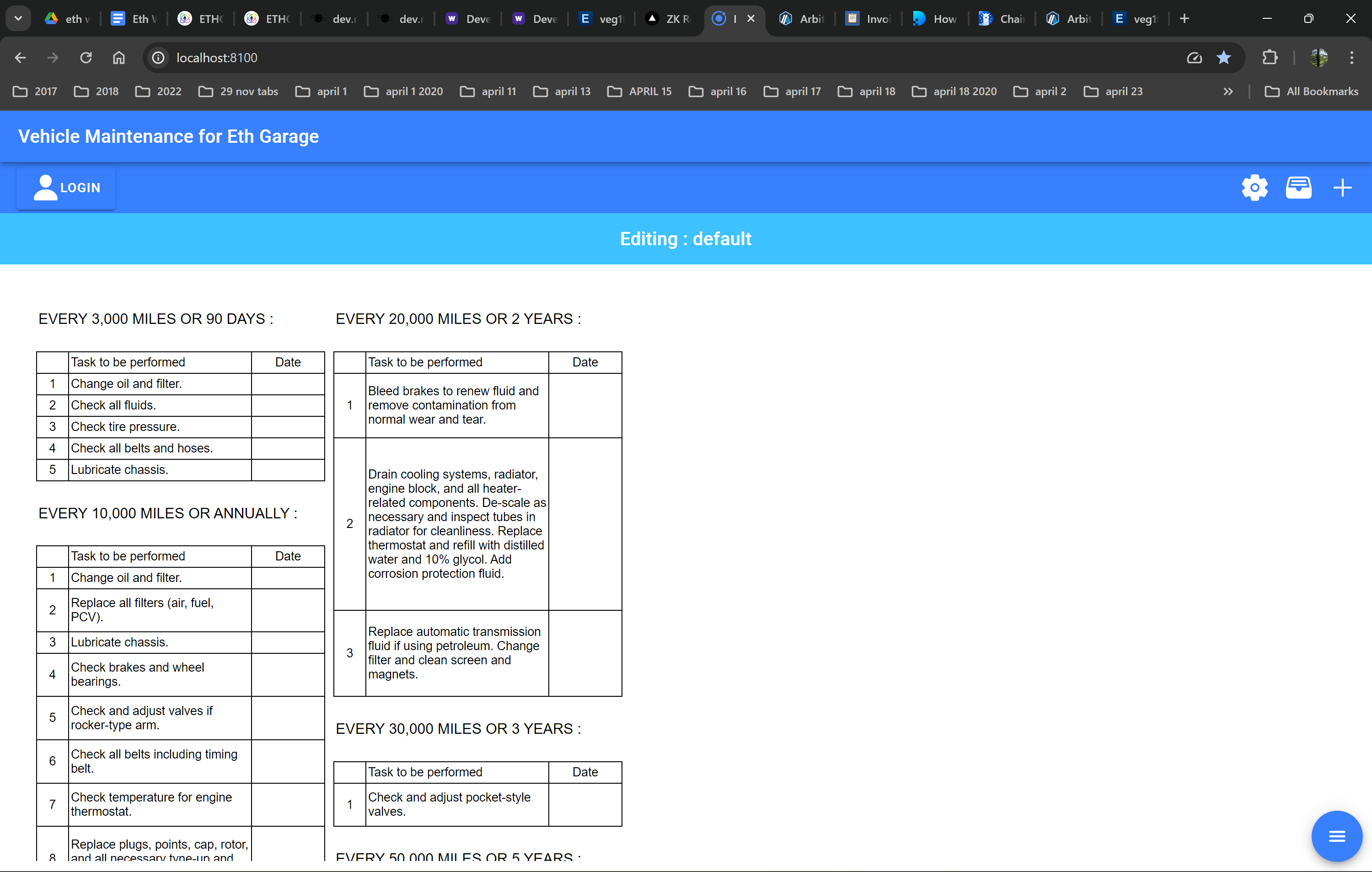
Task: Toggle the browser profile icon menu
Action: [x=1318, y=57]
